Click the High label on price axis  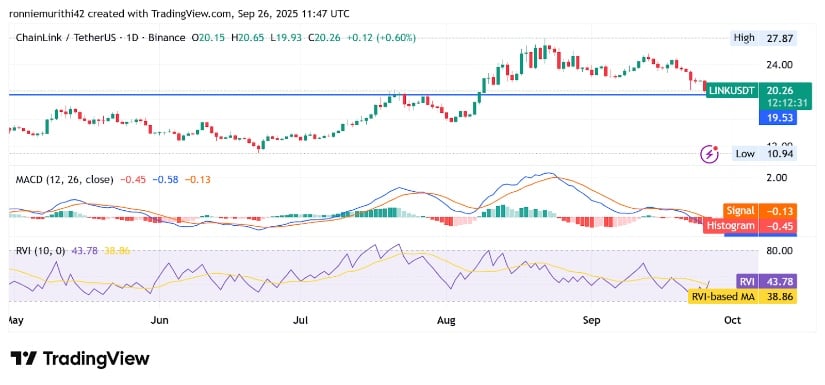(744, 38)
